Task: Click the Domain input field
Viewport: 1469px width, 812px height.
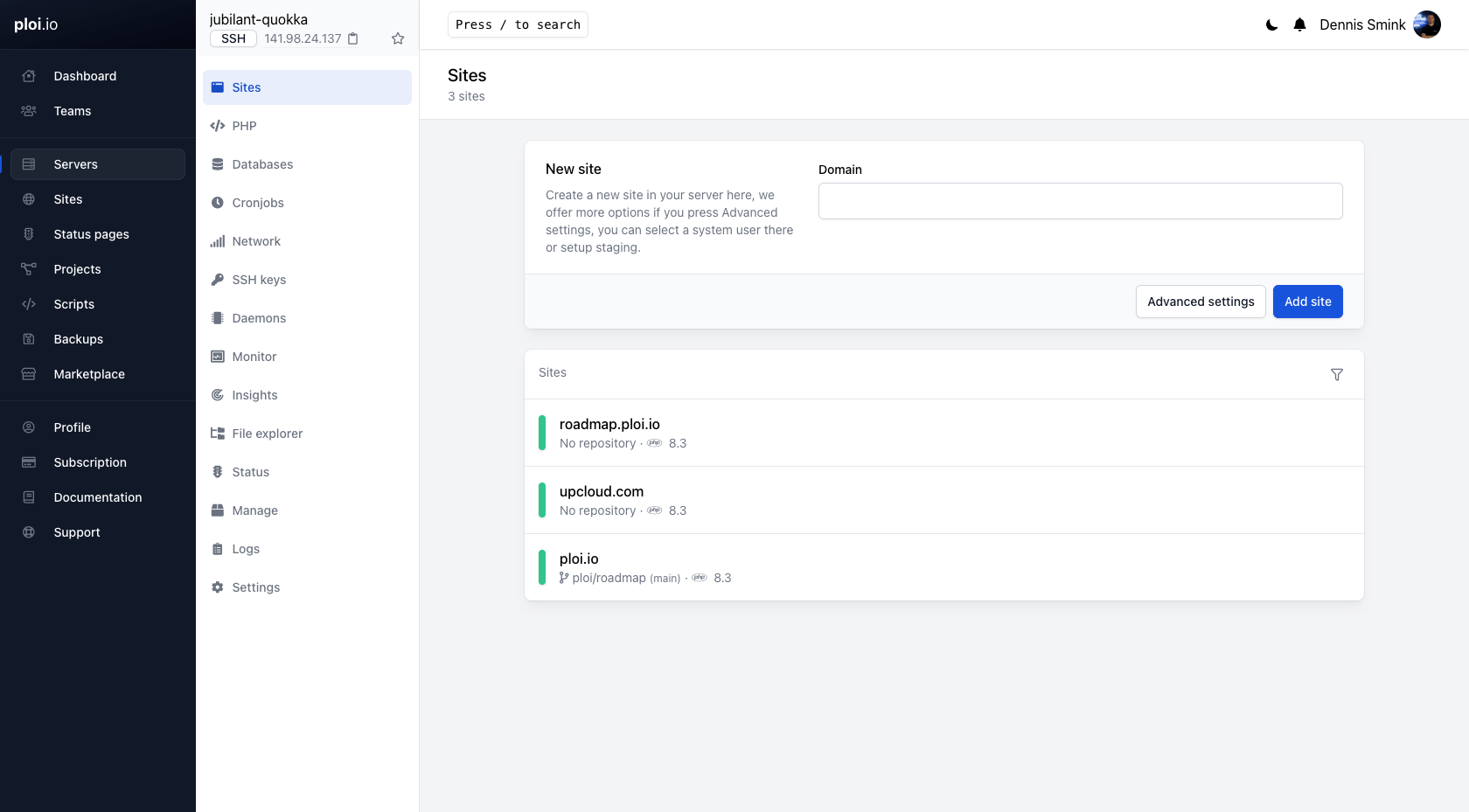Action: [1080, 201]
